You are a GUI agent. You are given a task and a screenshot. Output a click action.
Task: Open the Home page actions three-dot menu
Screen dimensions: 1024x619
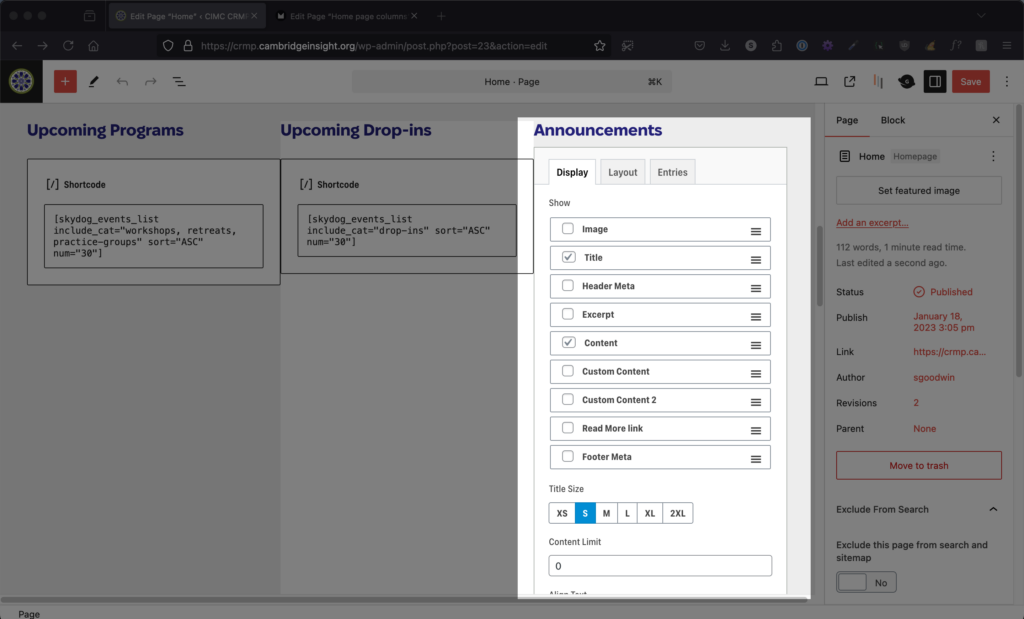coord(993,157)
